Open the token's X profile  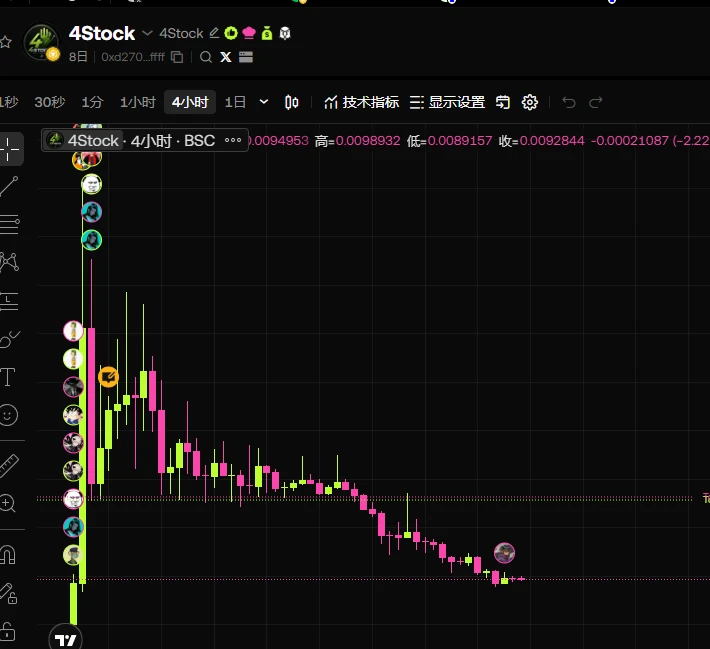tap(225, 57)
